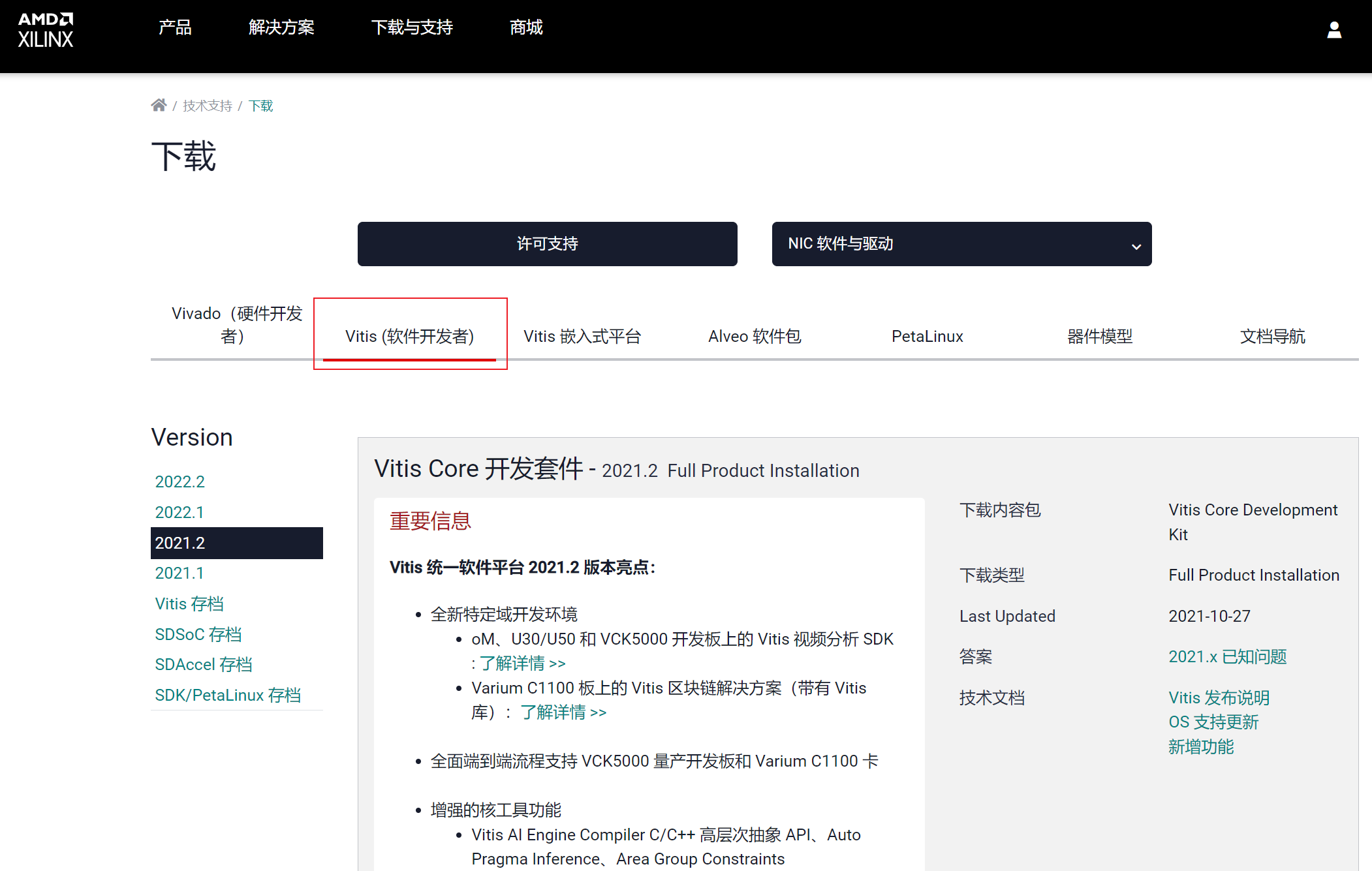This screenshot has height=871, width=1372.
Task: Open the 商城 navigation item
Action: point(526,27)
